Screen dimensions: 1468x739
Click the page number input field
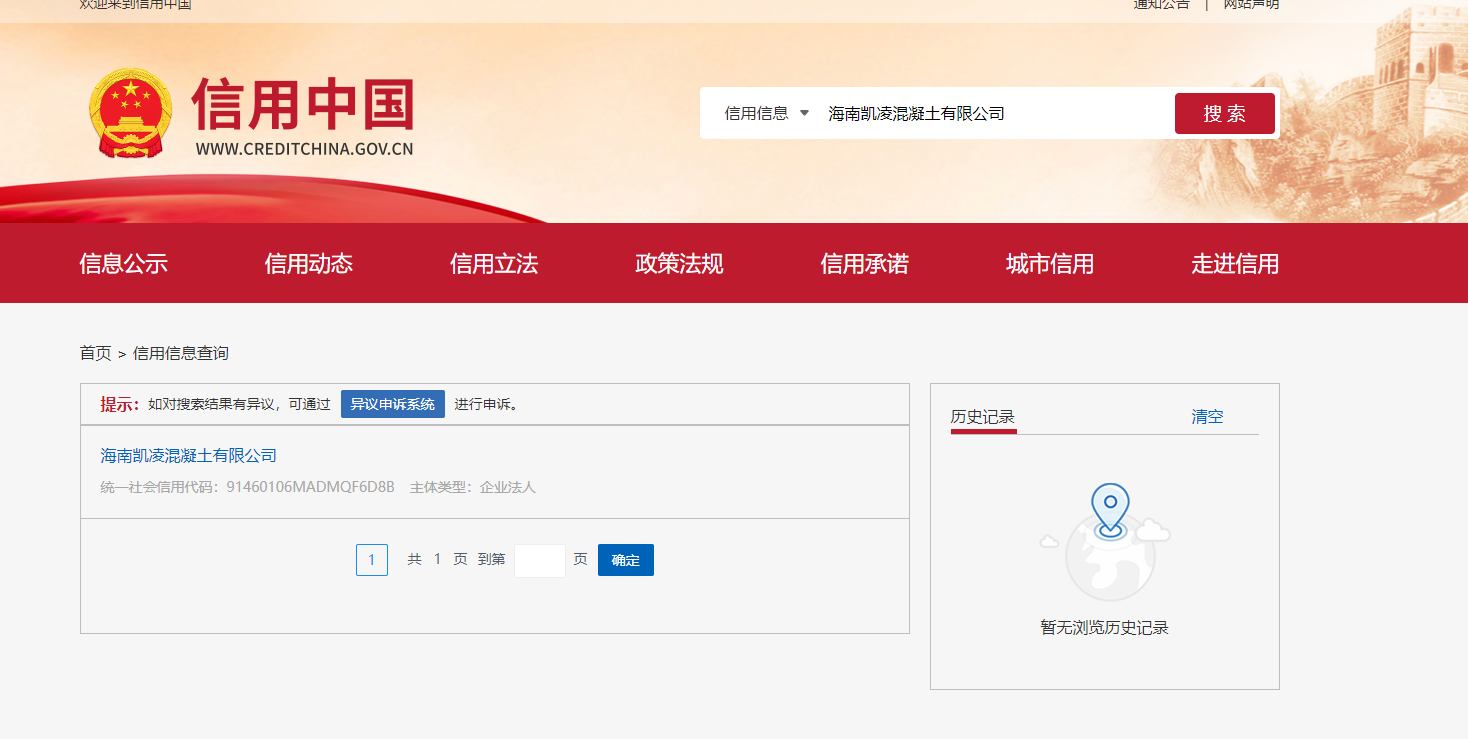pyautogui.click(x=540, y=560)
